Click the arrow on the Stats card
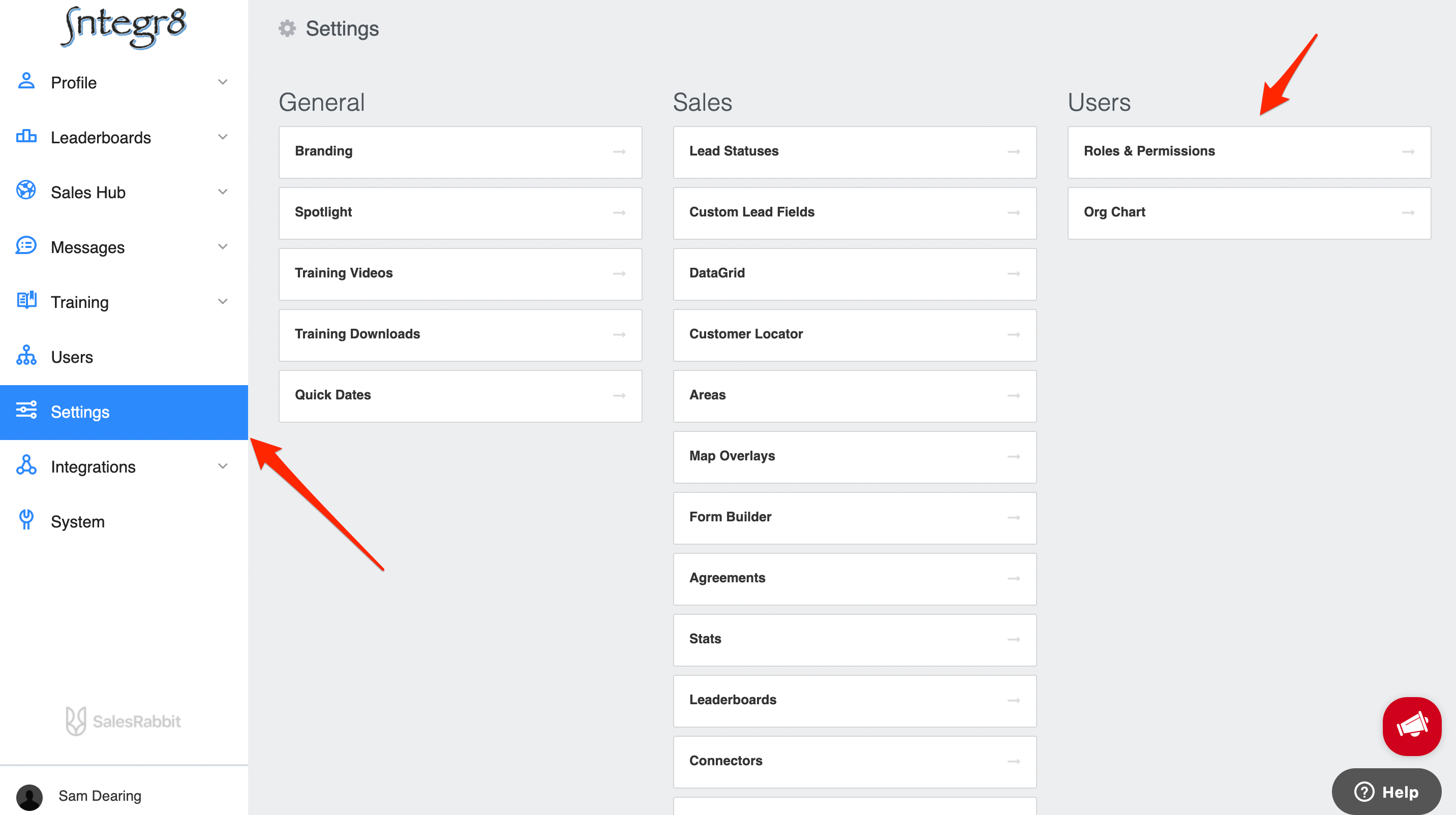The height and width of the screenshot is (815, 1456). [x=1013, y=640]
